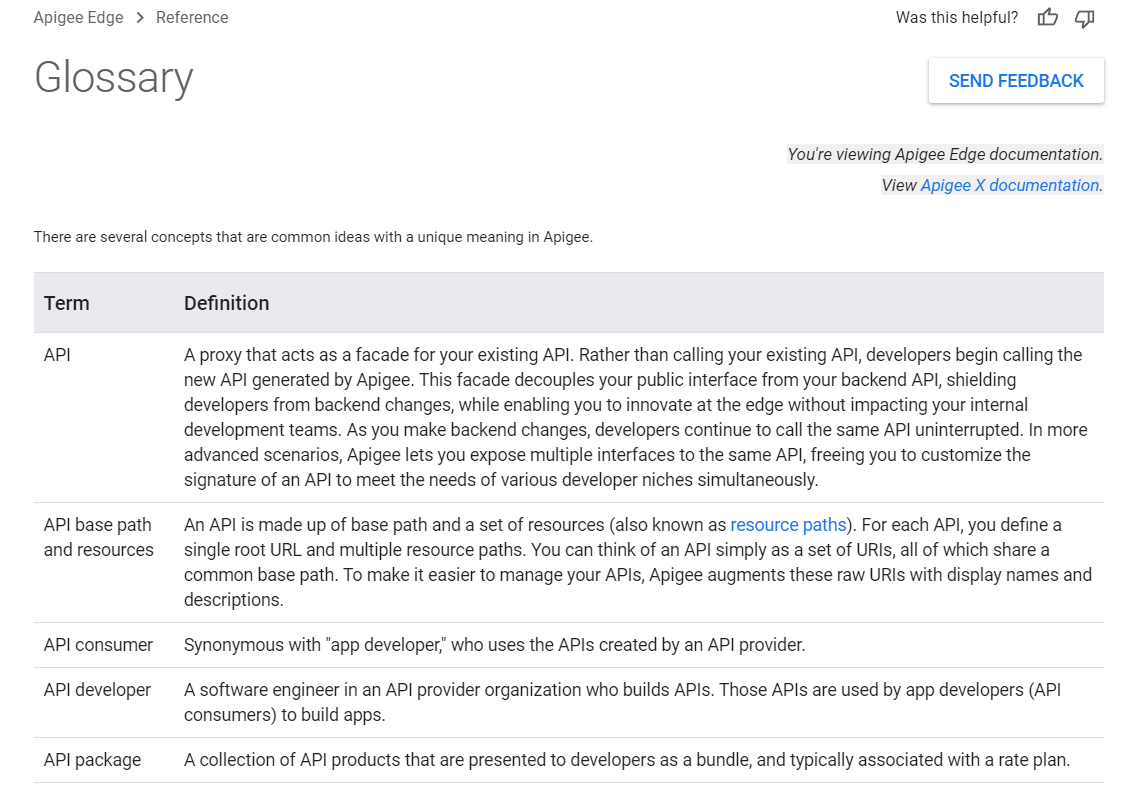The image size is (1129, 793).
Task: Click the API consumer definition text
Action: pos(495,645)
